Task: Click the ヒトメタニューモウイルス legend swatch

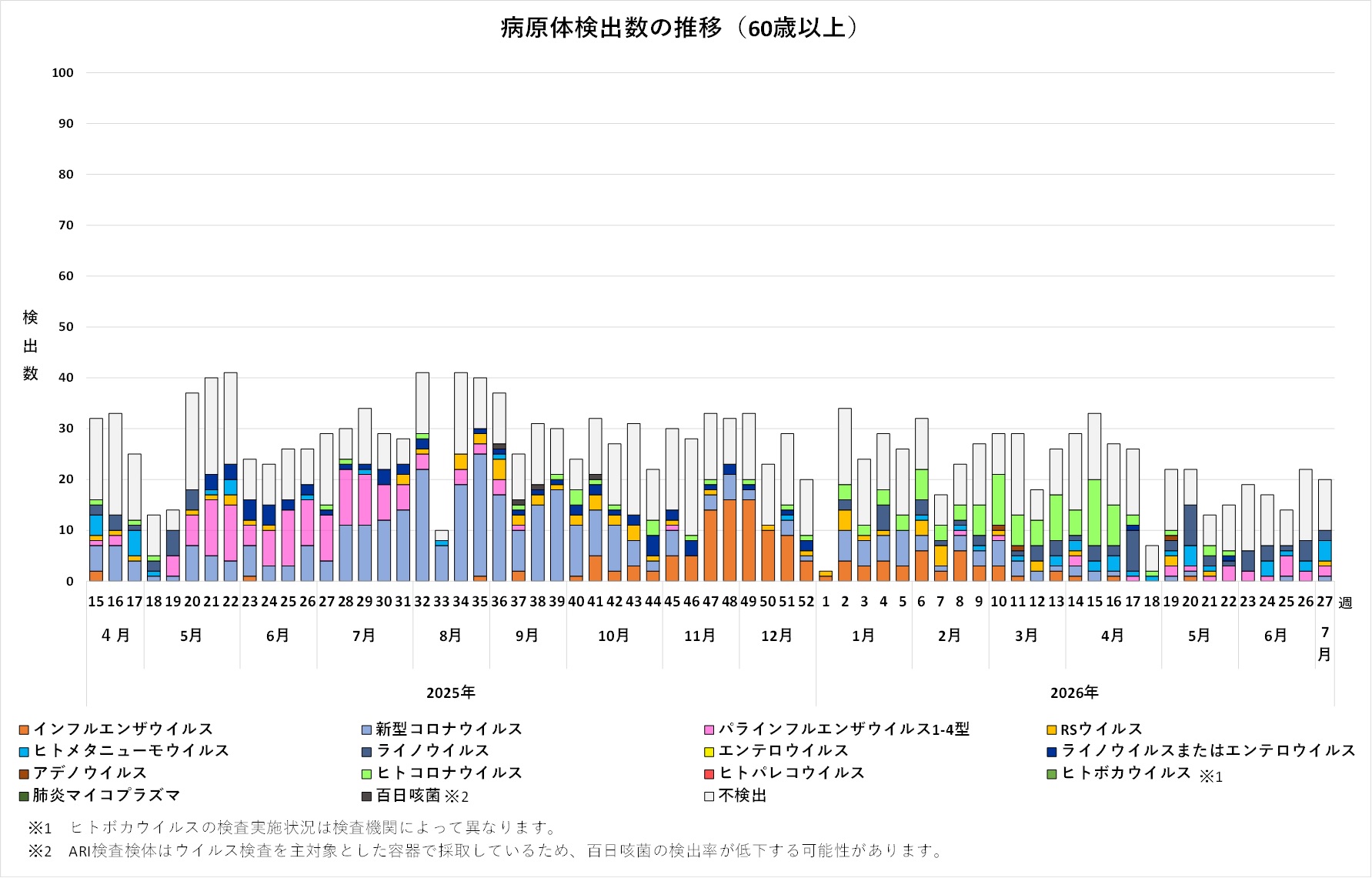Action: [x=24, y=751]
